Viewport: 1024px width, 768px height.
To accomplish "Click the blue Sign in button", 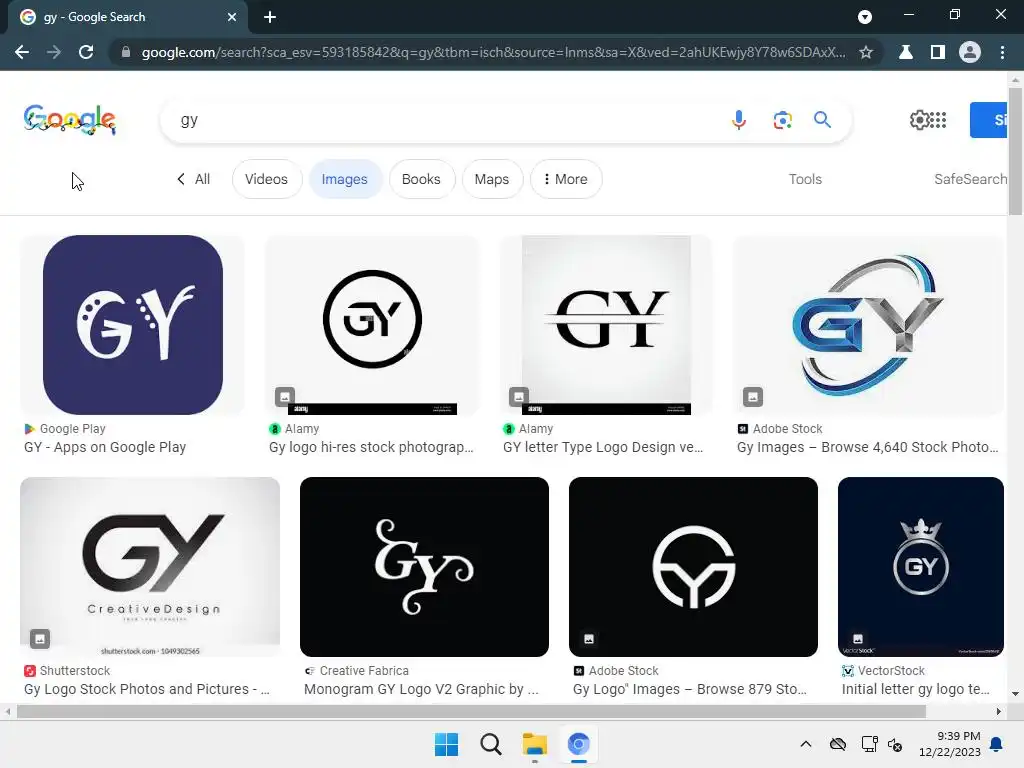I will coord(989,120).
